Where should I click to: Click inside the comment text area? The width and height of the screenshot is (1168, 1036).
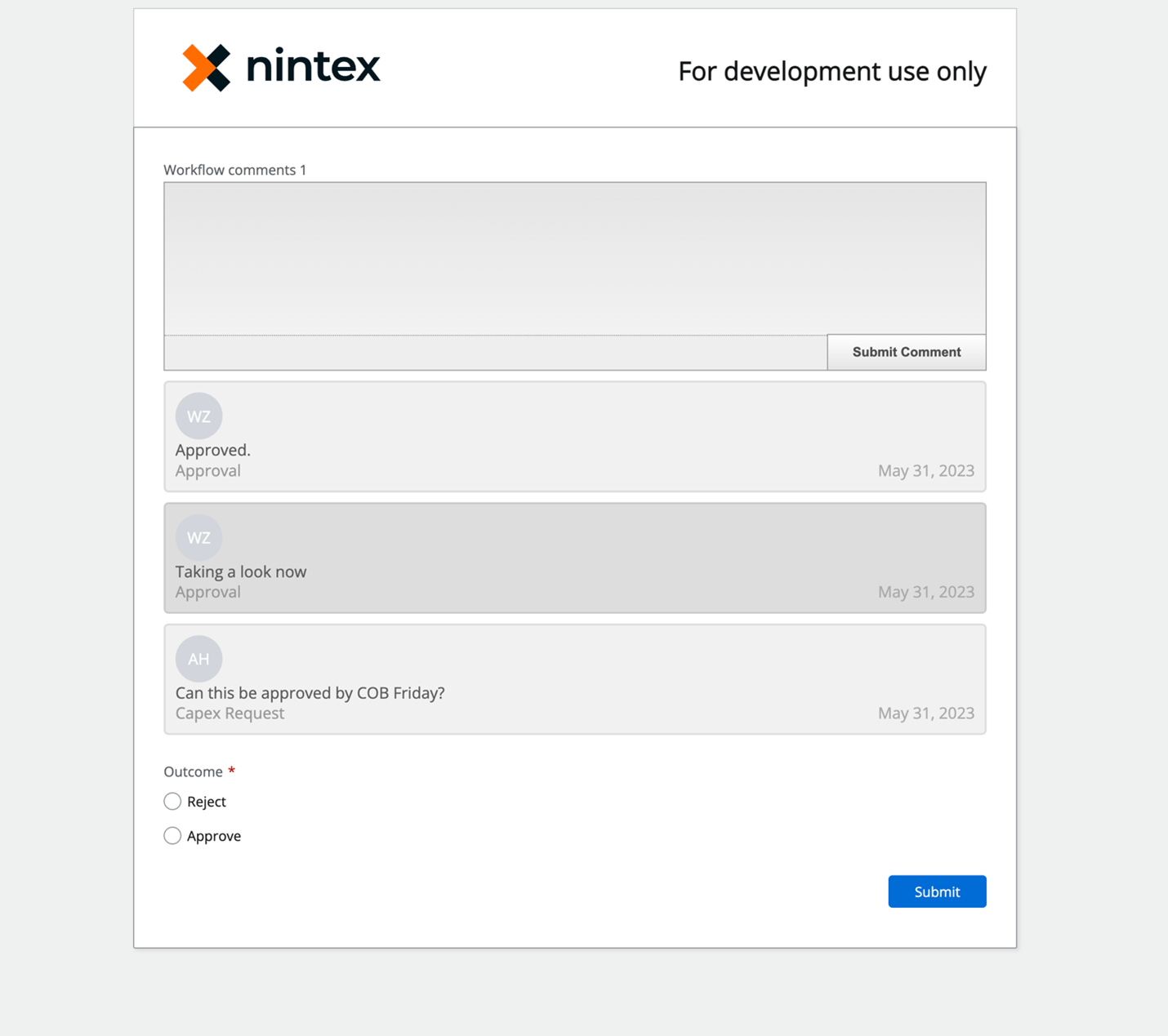[574, 257]
